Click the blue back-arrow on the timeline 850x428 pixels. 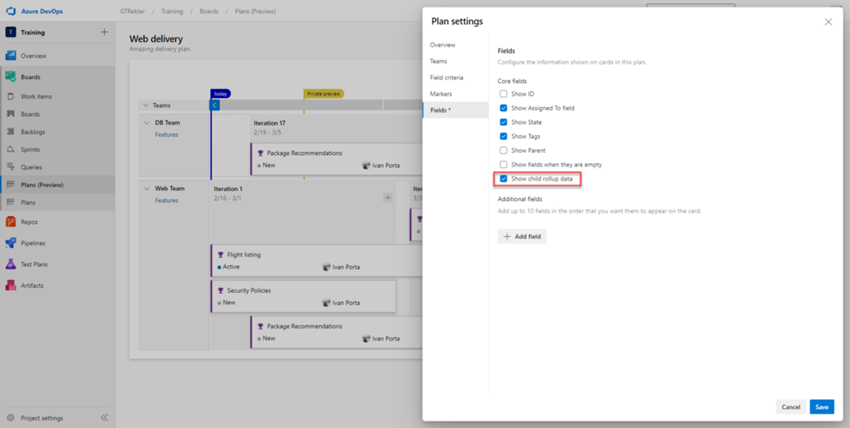pos(215,105)
